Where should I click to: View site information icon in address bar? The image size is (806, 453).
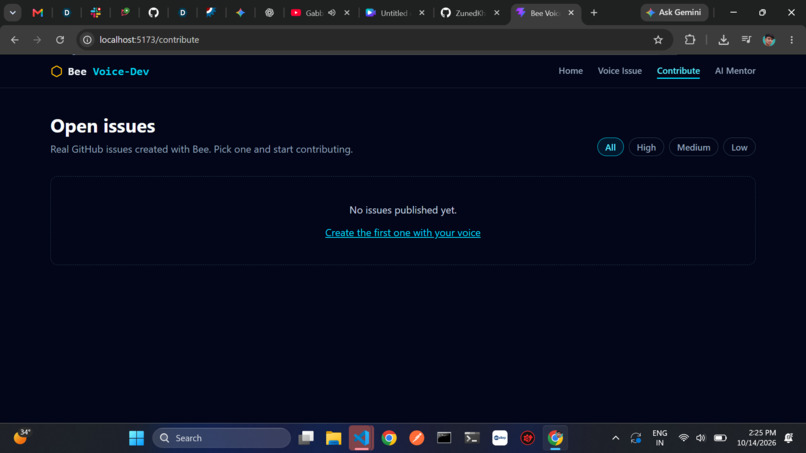[87, 40]
